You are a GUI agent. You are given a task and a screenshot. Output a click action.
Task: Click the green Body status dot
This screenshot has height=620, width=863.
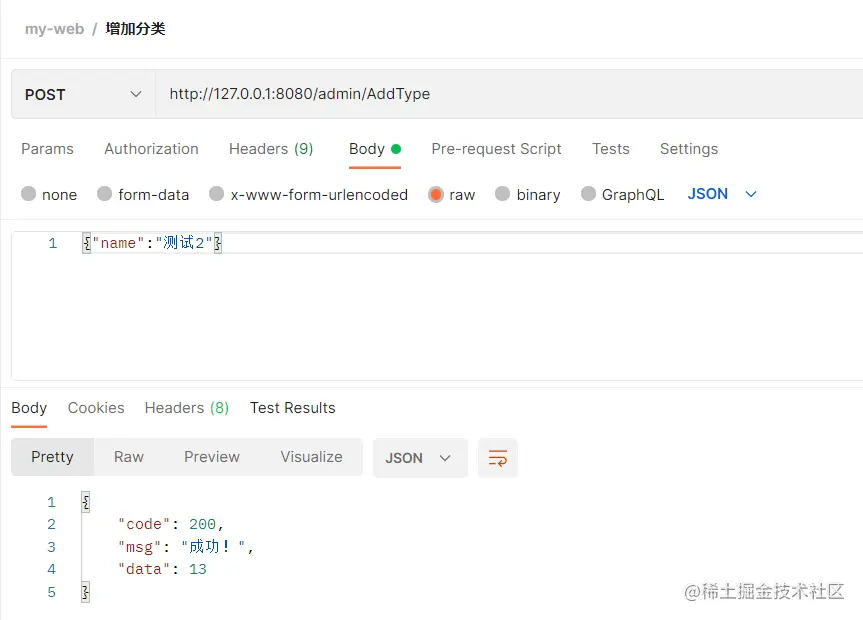click(x=396, y=149)
